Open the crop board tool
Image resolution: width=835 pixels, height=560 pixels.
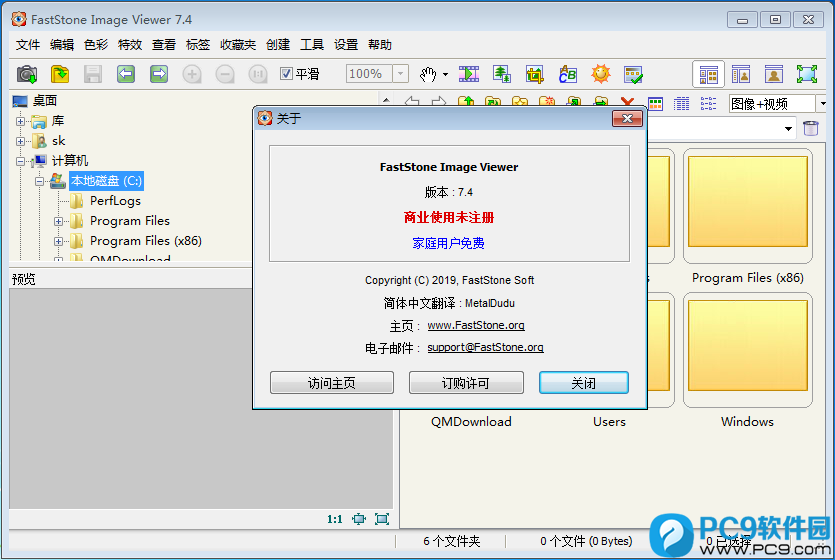tap(535, 74)
